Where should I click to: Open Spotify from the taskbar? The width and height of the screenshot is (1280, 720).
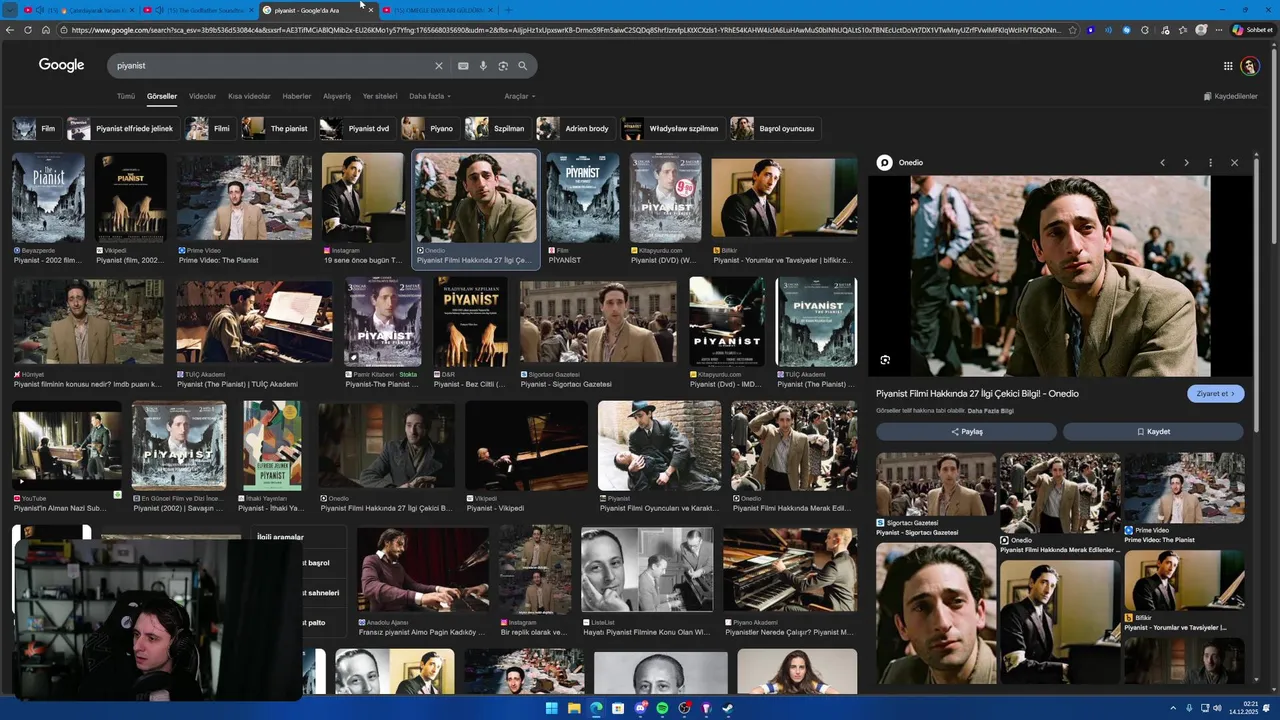coord(662,709)
